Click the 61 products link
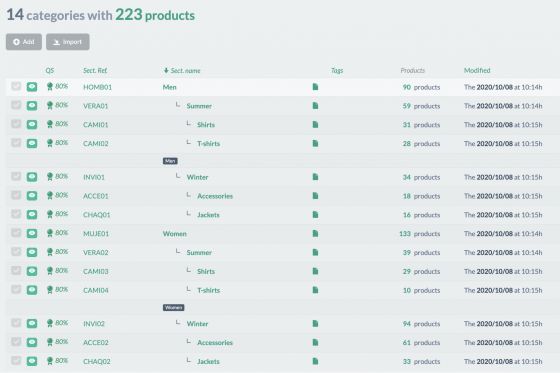Screen dimensions: 560x373 click(421, 343)
